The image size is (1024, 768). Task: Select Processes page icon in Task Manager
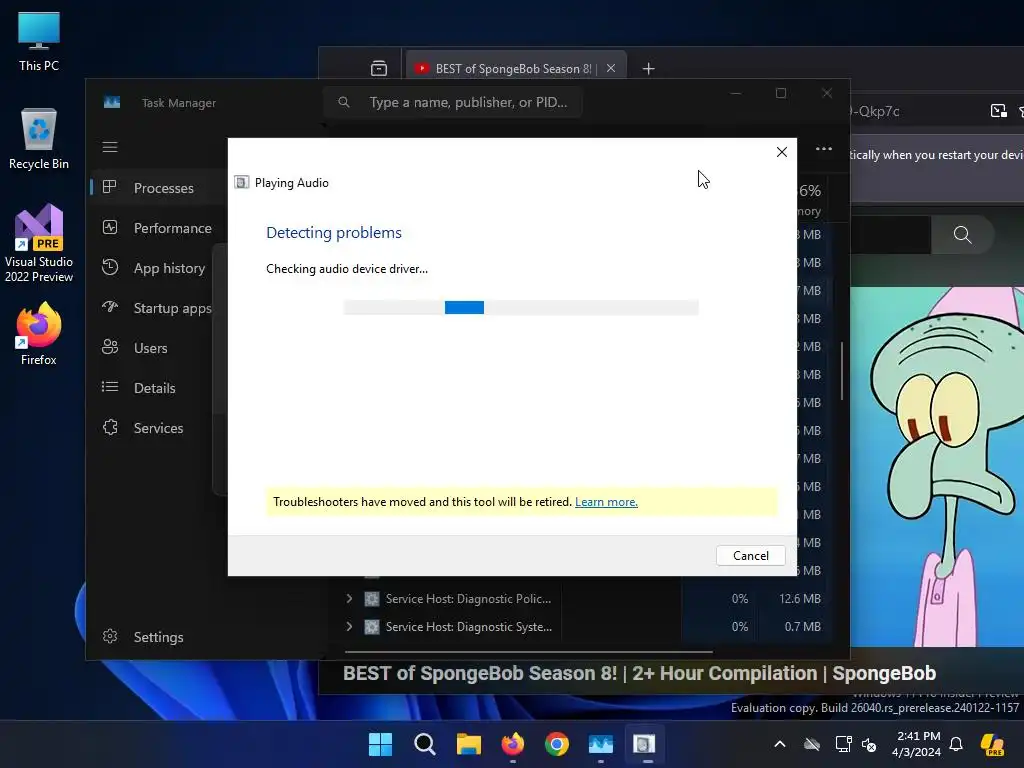110,187
